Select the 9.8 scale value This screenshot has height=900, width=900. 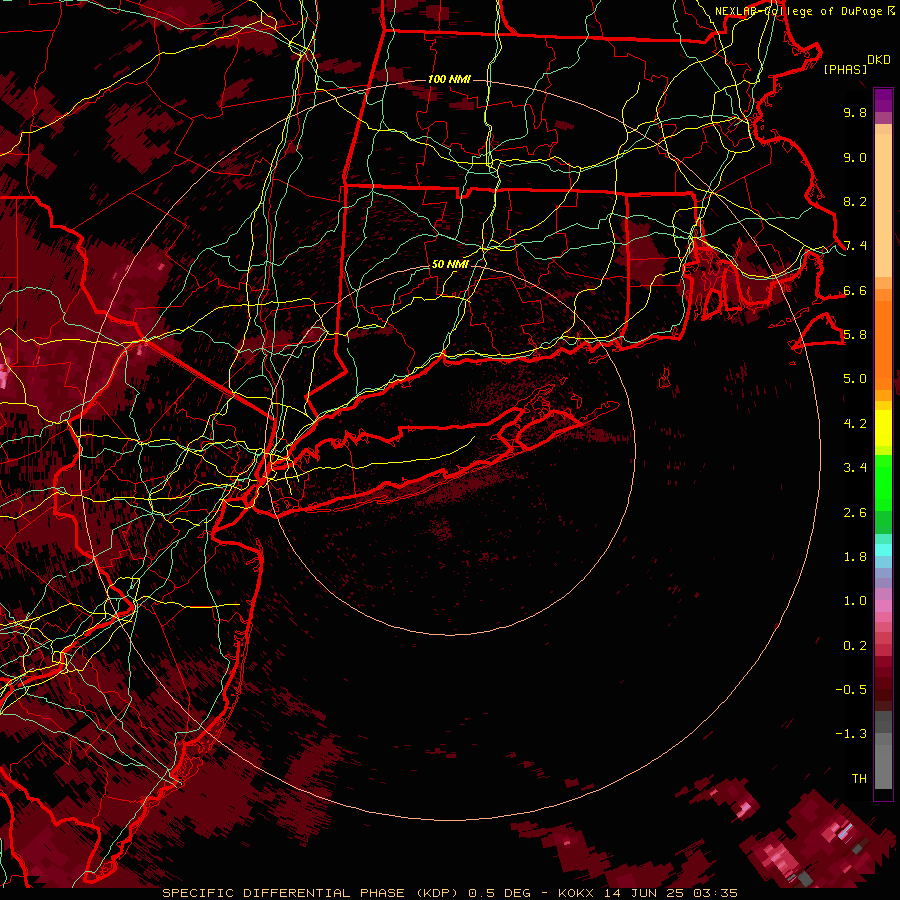click(855, 112)
